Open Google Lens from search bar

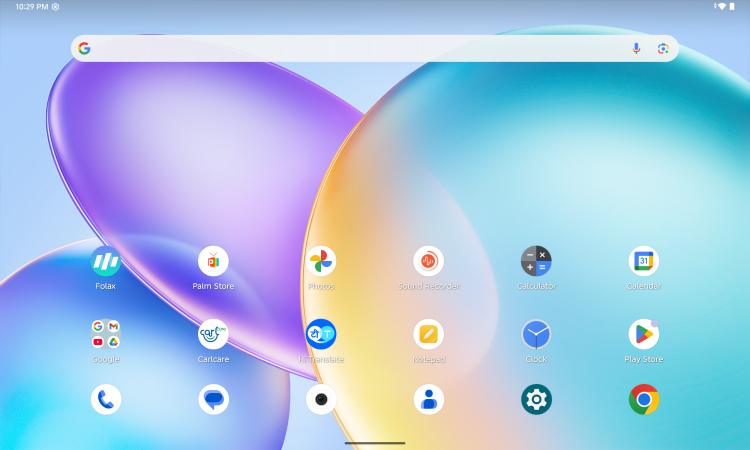pyautogui.click(x=663, y=48)
